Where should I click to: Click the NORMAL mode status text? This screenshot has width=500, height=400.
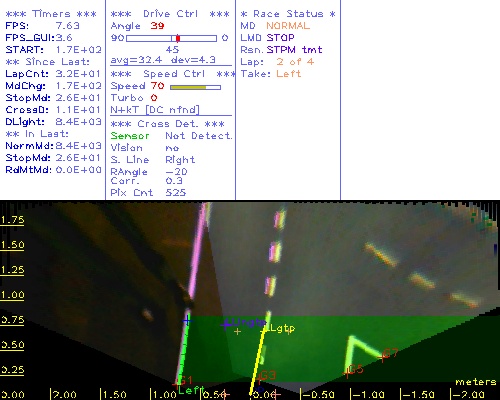288,26
